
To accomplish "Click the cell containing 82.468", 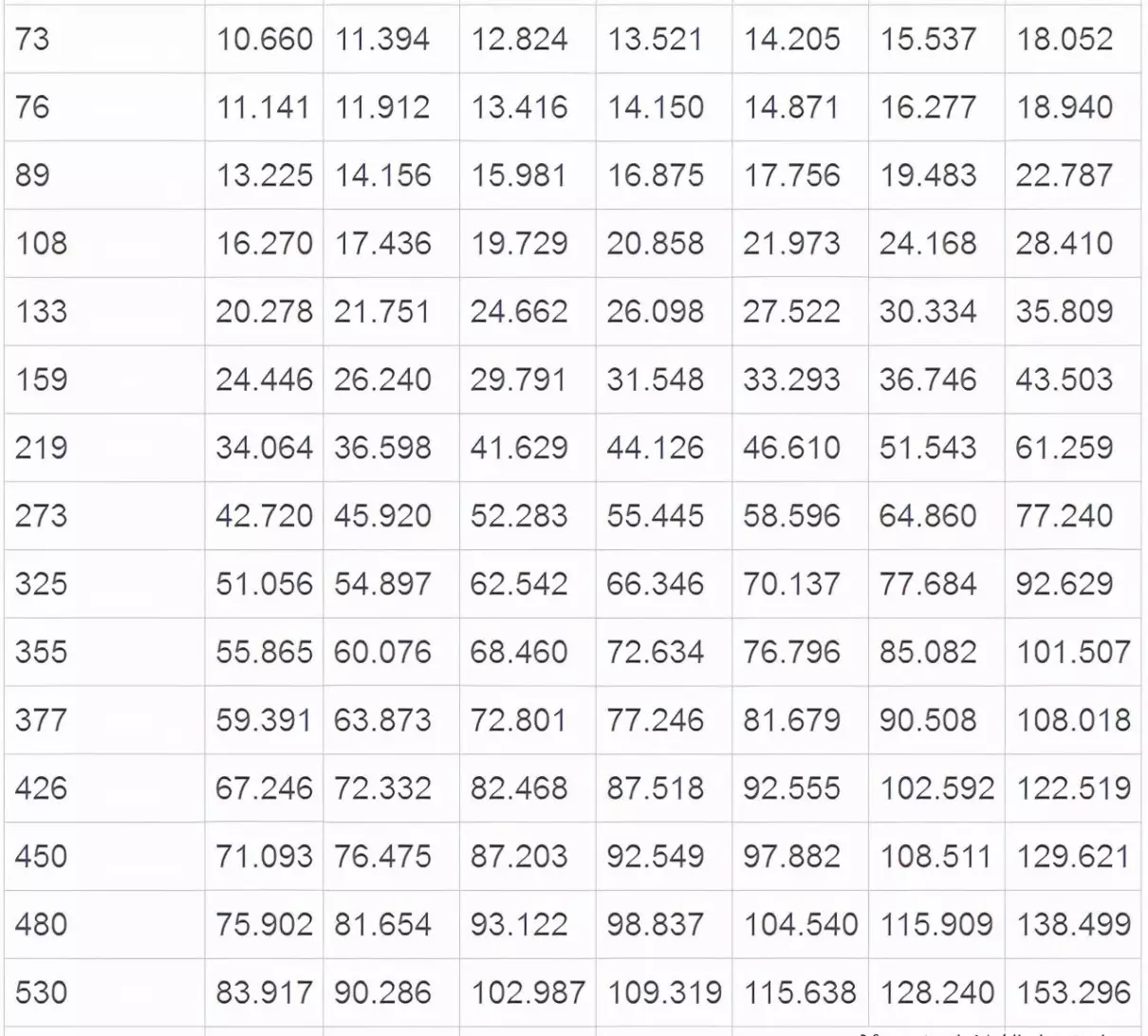I will tap(528, 788).
